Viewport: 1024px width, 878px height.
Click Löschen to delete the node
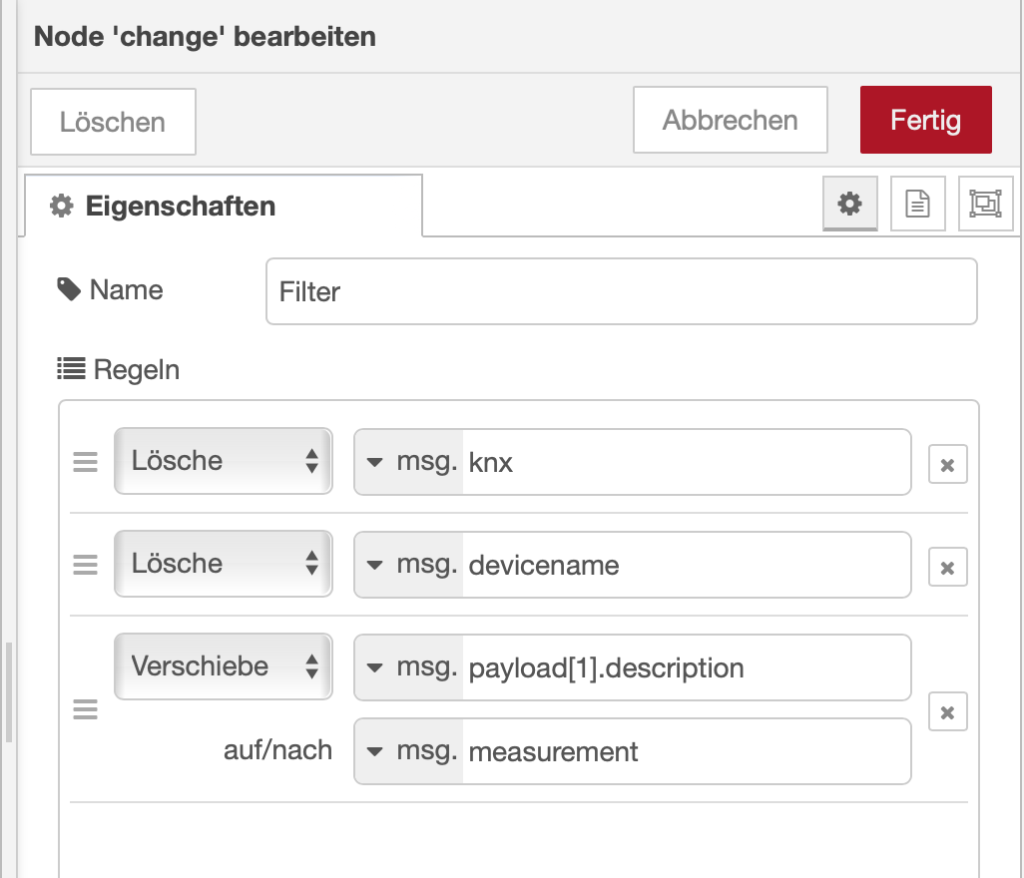point(112,120)
